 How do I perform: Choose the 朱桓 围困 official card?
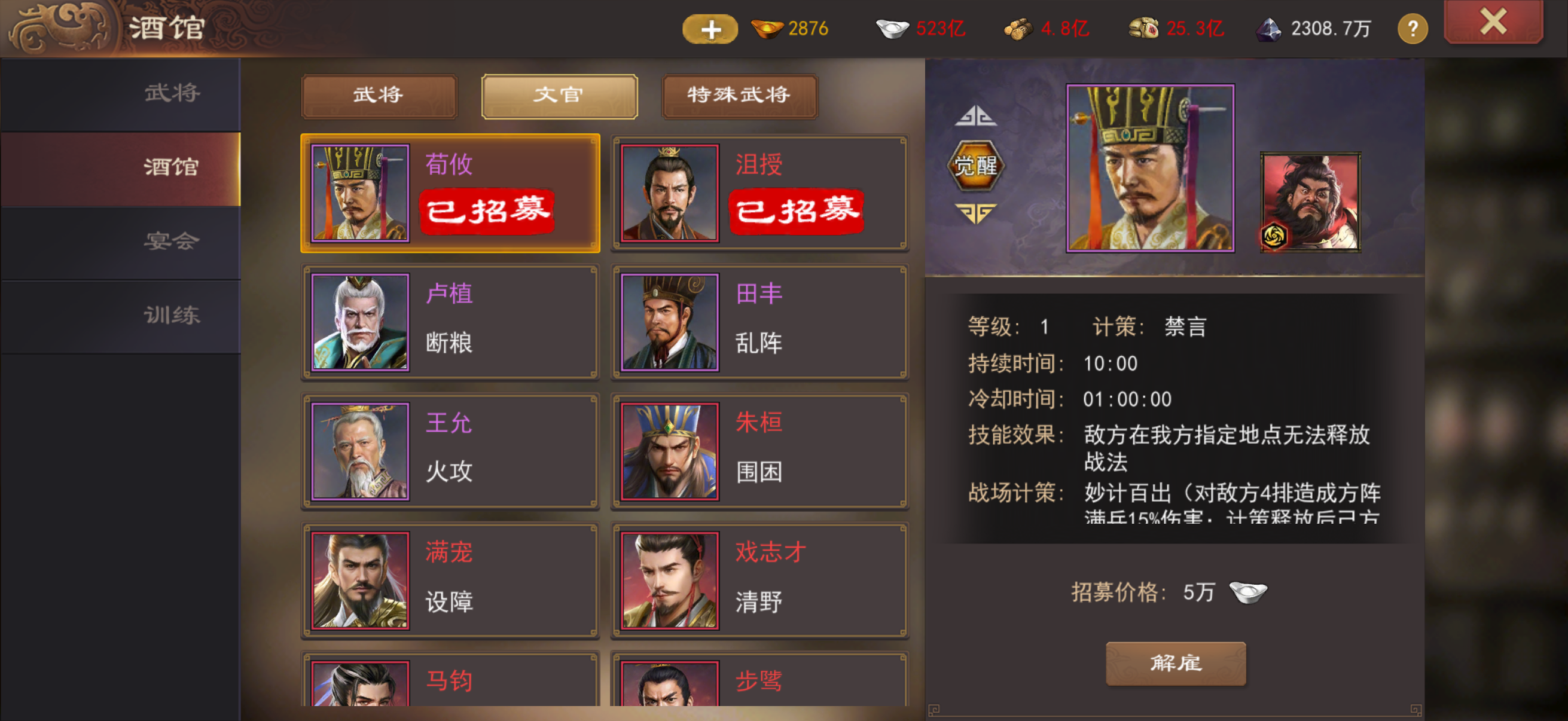click(760, 451)
